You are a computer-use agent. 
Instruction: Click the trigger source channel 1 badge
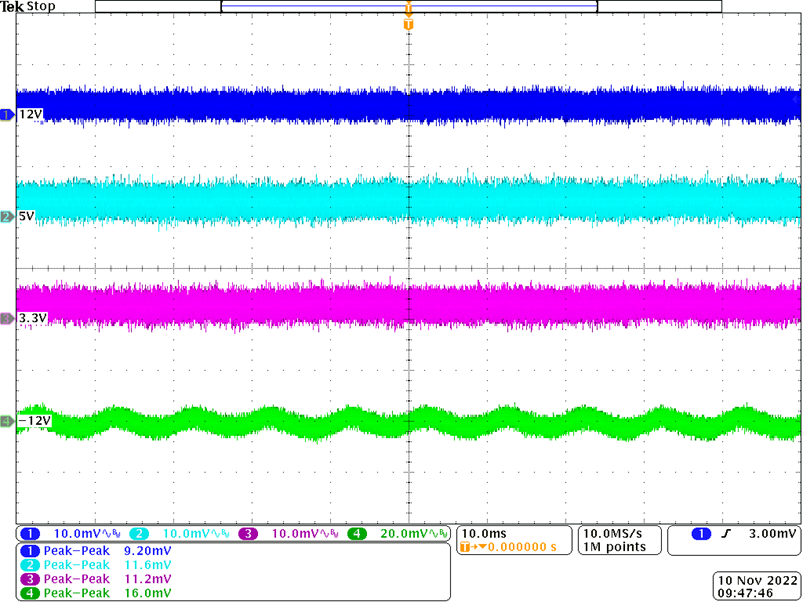(x=702, y=534)
